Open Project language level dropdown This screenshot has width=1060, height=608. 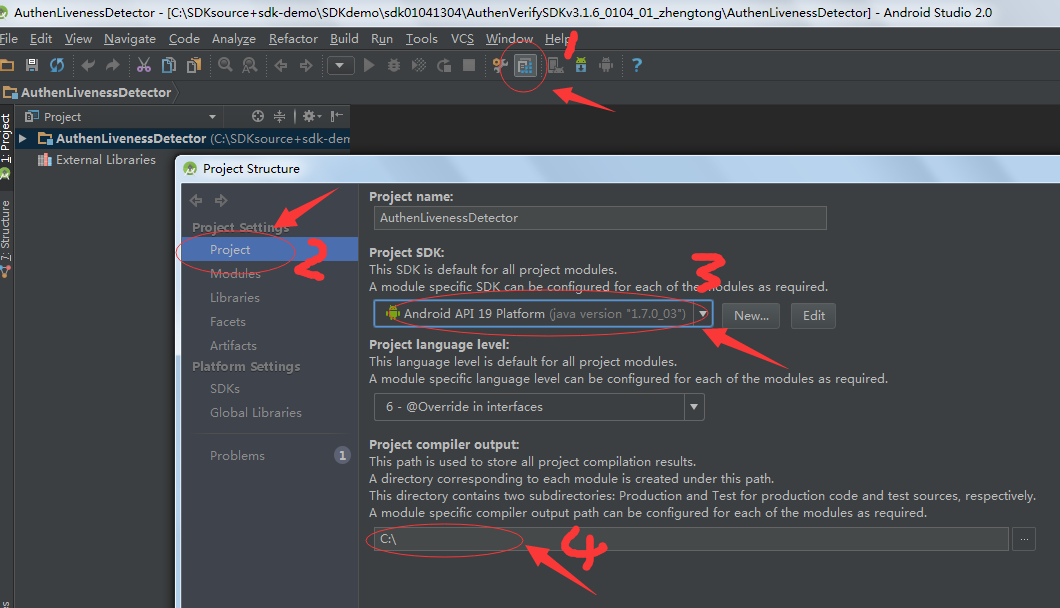point(539,407)
